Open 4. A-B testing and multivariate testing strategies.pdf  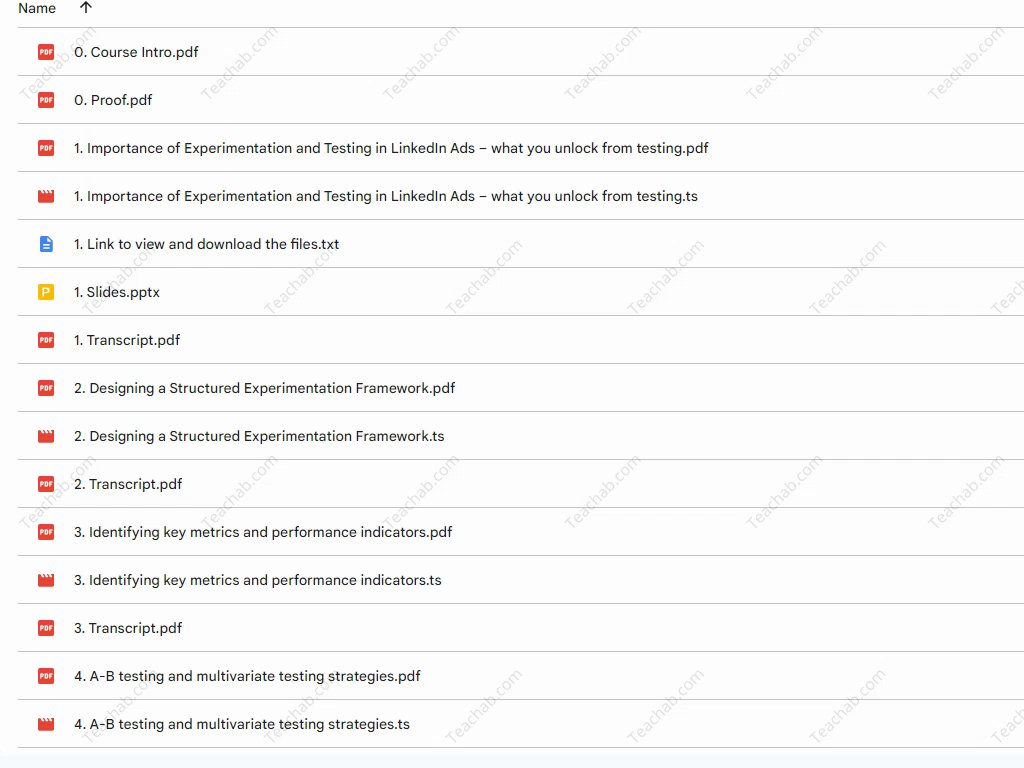pyautogui.click(x=247, y=676)
